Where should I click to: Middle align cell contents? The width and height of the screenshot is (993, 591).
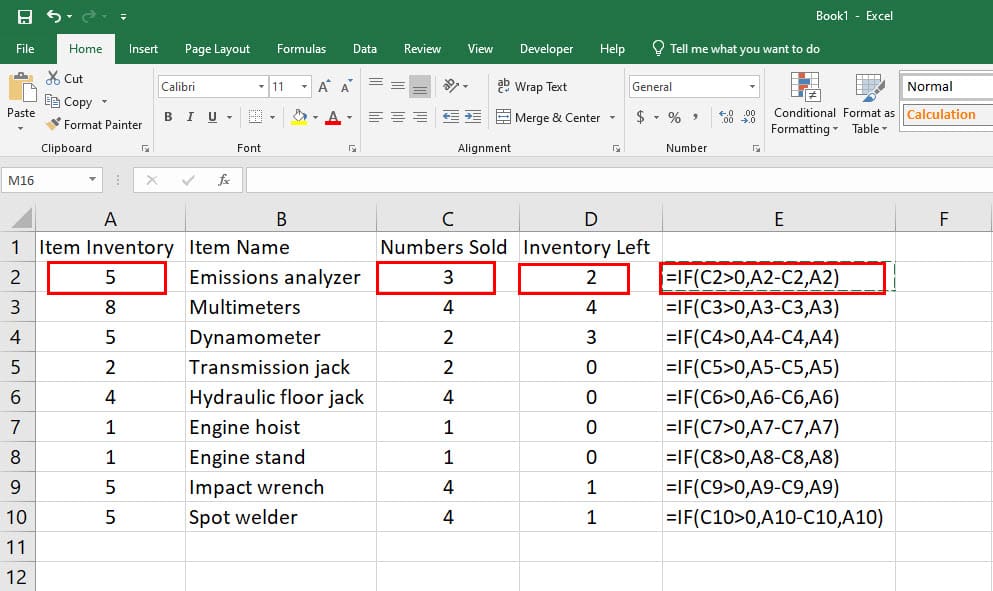coord(398,86)
